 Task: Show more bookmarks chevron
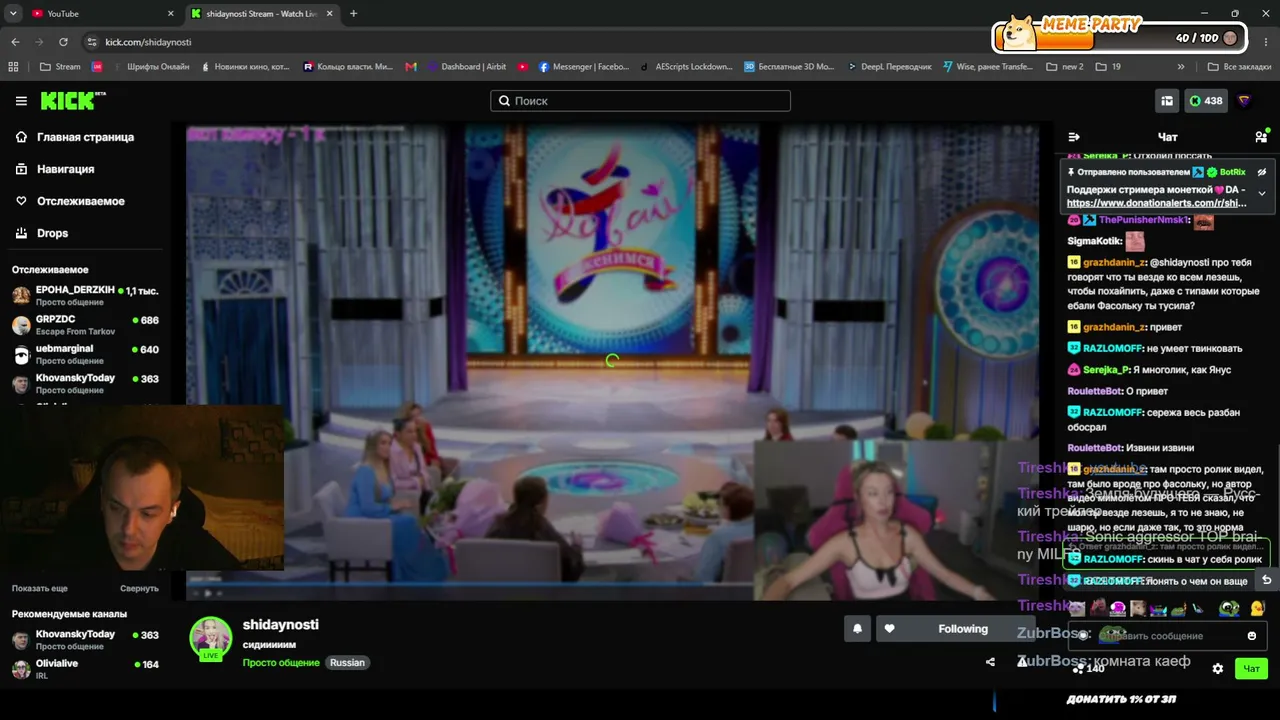pos(1181,67)
